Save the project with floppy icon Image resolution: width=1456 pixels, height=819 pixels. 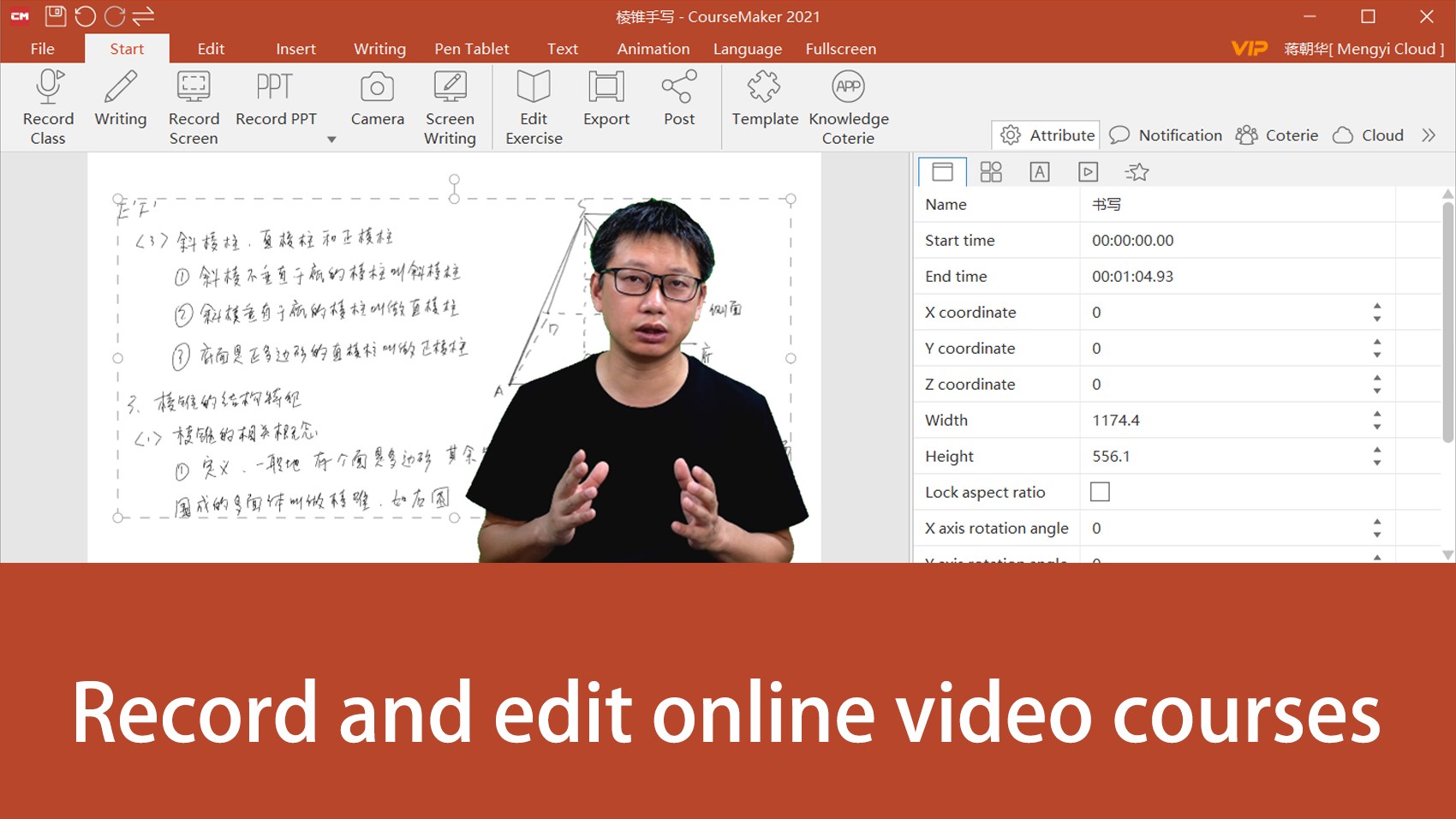(x=56, y=15)
